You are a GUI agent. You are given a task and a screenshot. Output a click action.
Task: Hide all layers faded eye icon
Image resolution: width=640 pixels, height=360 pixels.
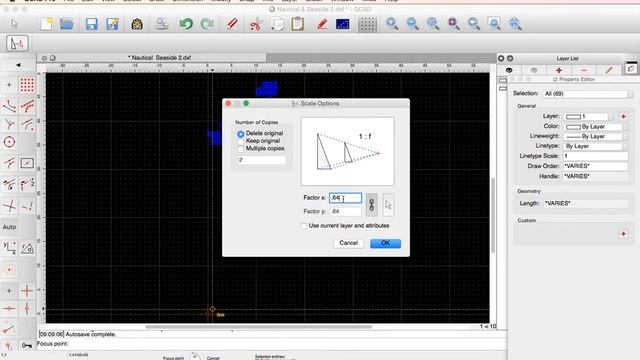coord(534,70)
